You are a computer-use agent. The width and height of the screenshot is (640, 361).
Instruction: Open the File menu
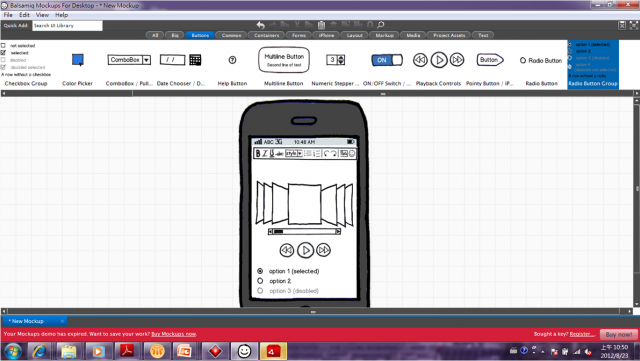(x=8, y=15)
